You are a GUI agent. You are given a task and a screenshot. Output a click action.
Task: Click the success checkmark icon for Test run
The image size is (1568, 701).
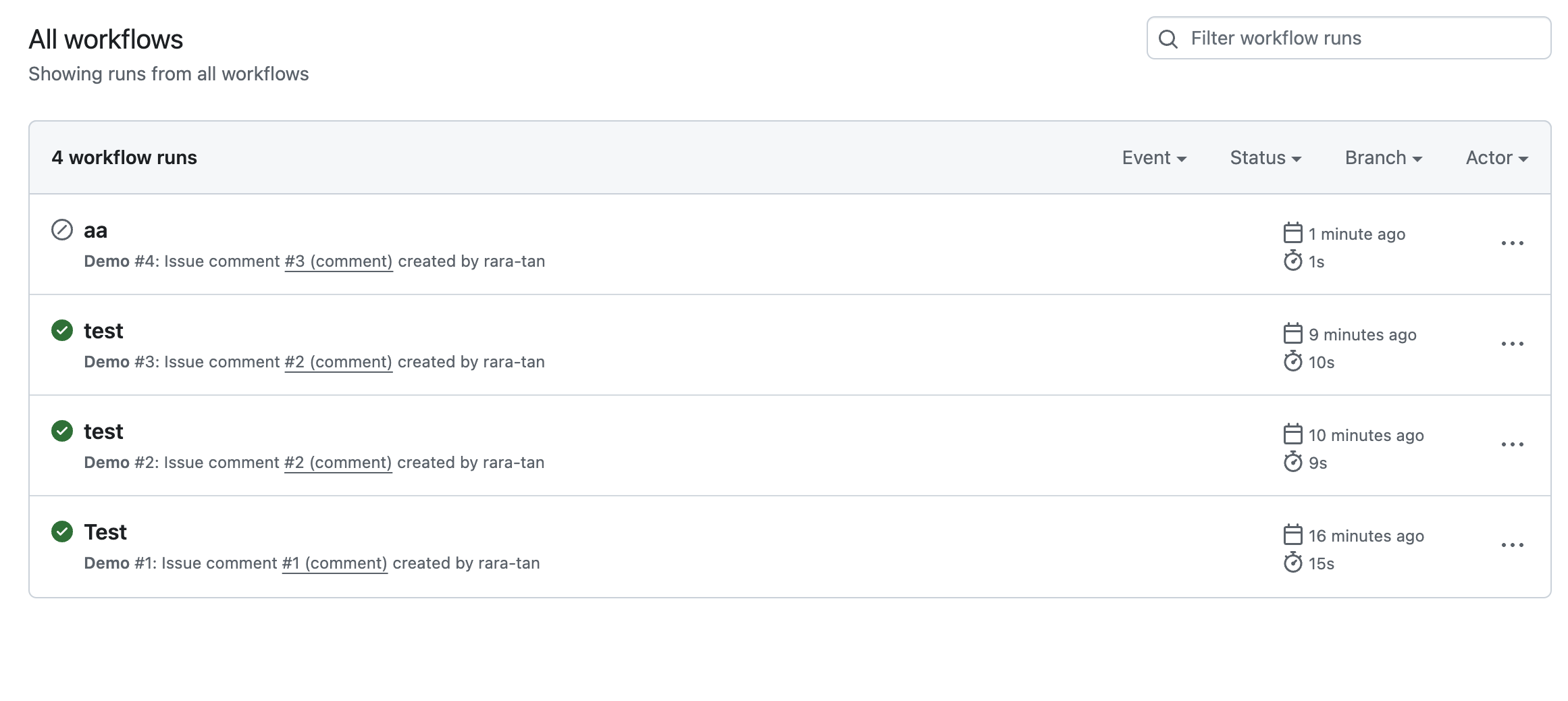62,532
